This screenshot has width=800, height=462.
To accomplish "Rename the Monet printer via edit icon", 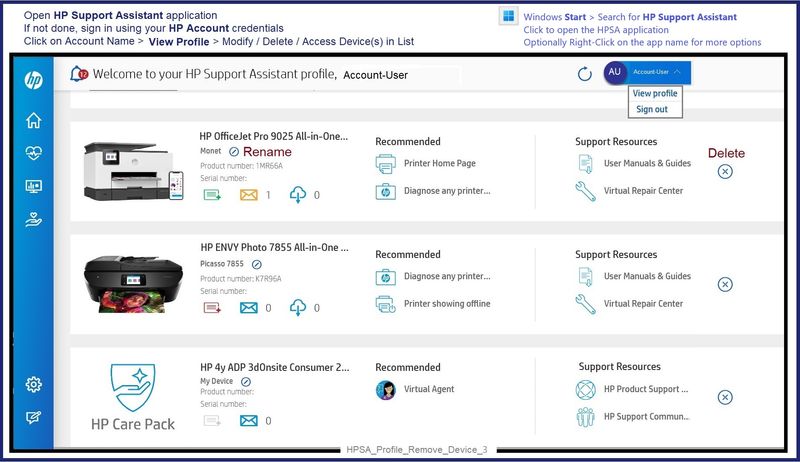I will pos(234,151).
